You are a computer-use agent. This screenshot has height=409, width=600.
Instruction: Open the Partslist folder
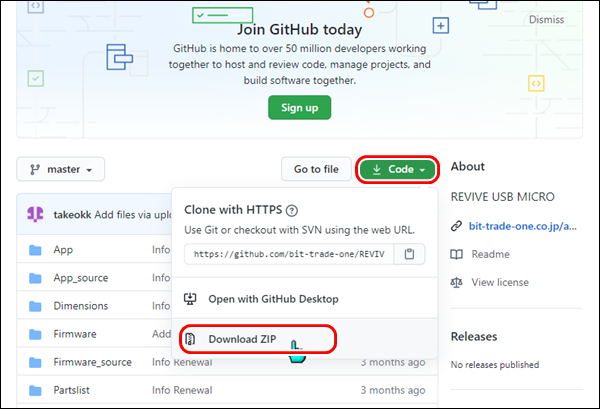pos(72,390)
